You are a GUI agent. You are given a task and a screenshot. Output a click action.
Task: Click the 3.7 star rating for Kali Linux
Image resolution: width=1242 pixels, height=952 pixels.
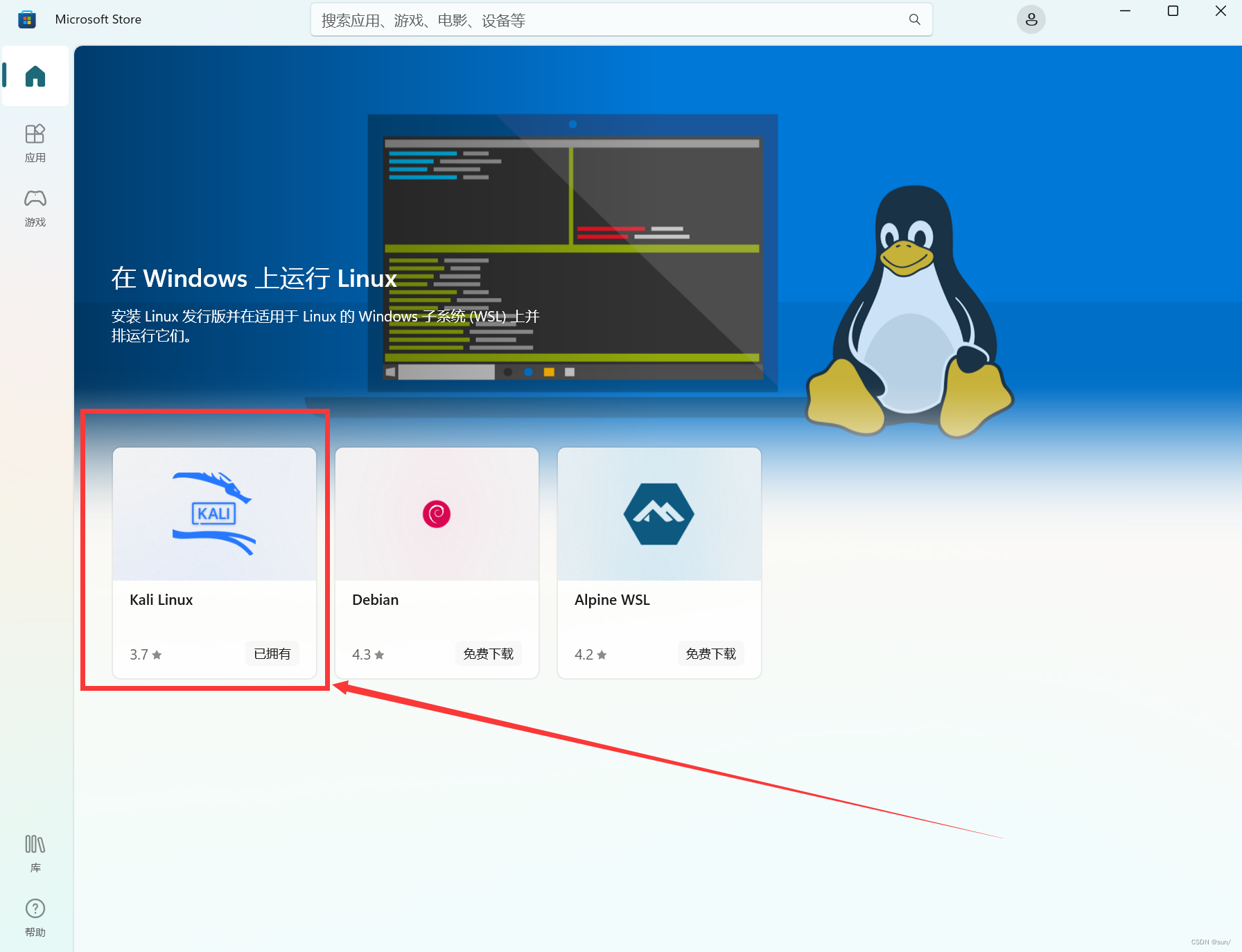click(145, 653)
